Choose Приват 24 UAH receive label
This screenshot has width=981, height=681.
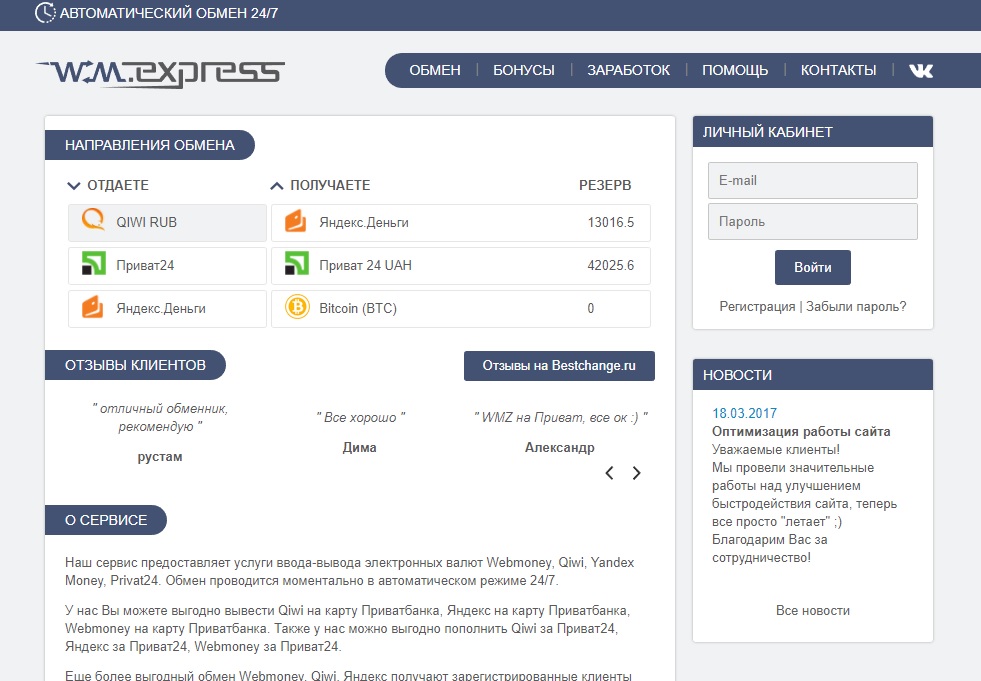coord(365,265)
